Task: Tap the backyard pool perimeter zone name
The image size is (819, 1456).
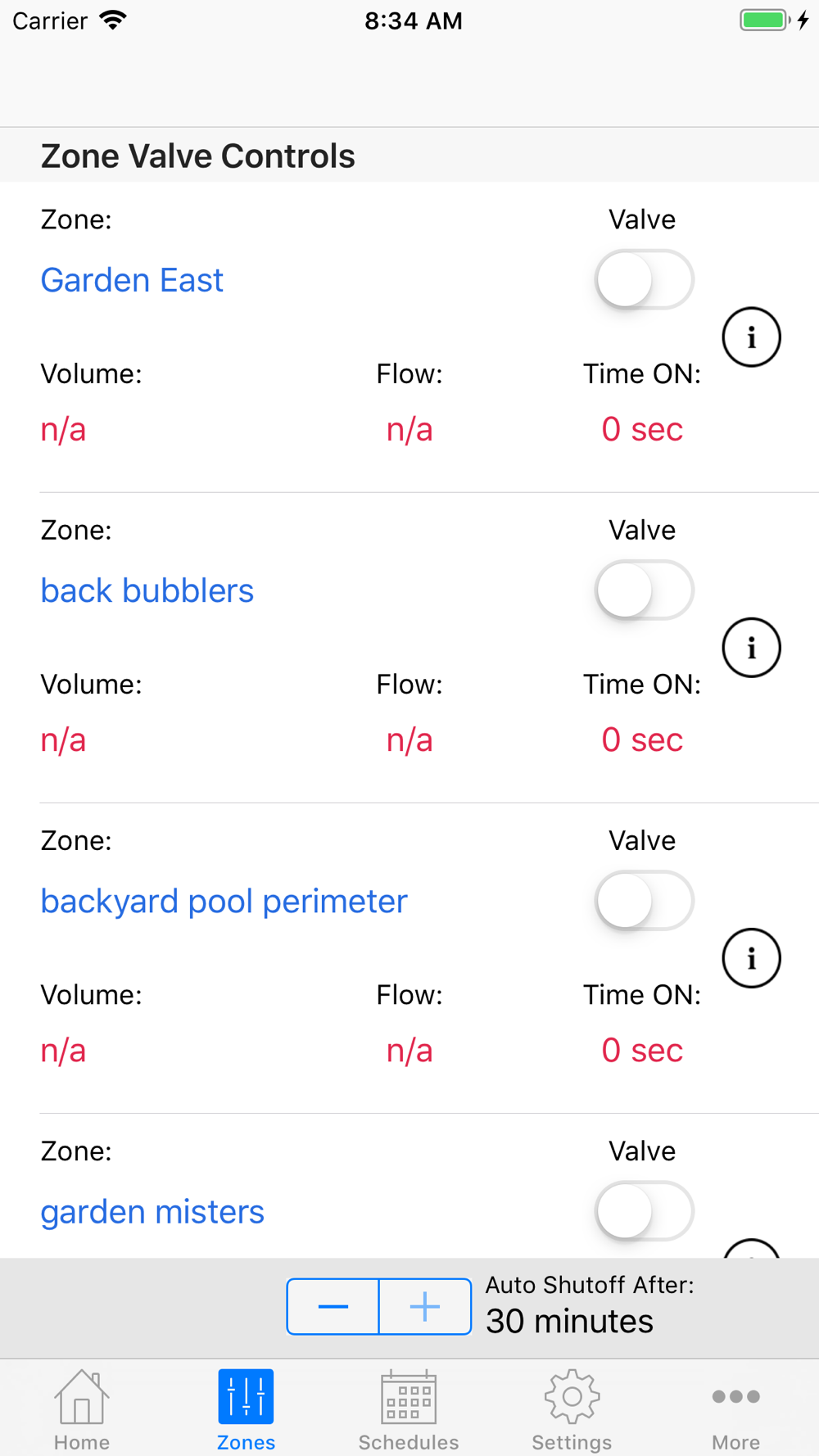Action: [224, 901]
